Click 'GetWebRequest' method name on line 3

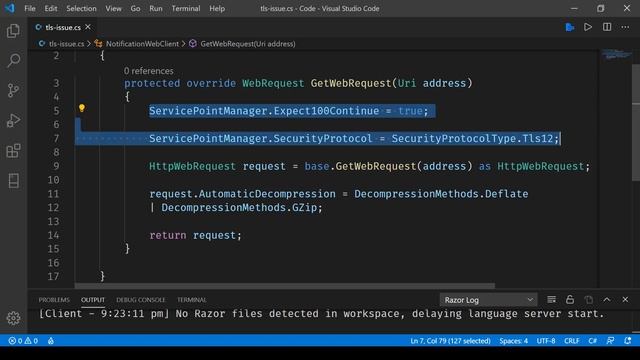(x=351, y=83)
